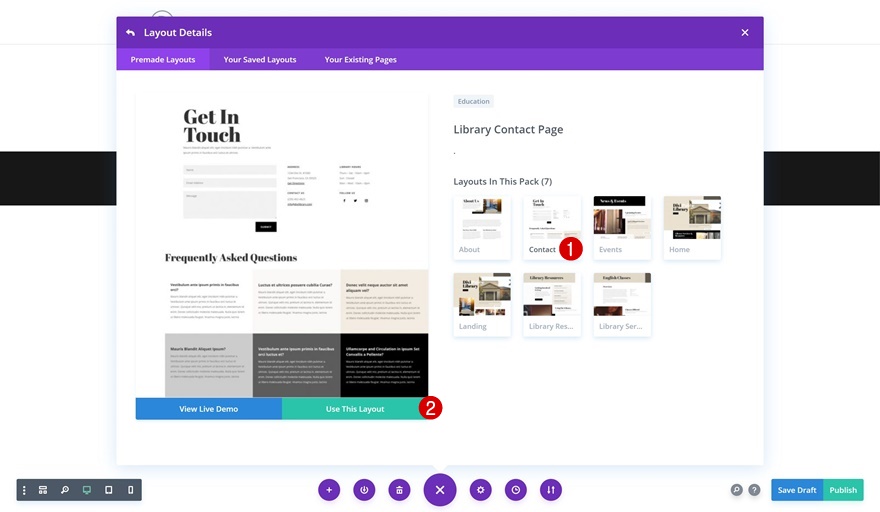Viewport: 880px width, 512px height.
Task: Select the desktop view icon
Action: [x=87, y=490]
